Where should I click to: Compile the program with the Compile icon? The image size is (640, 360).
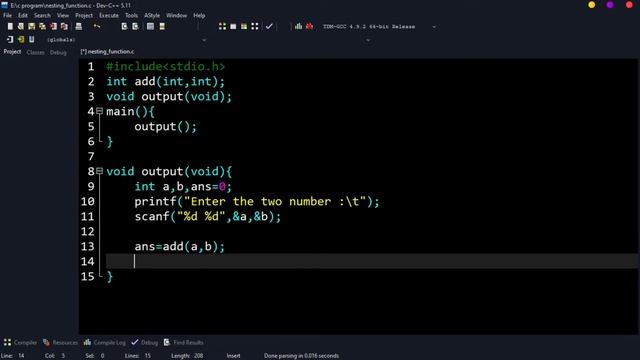pos(222,27)
